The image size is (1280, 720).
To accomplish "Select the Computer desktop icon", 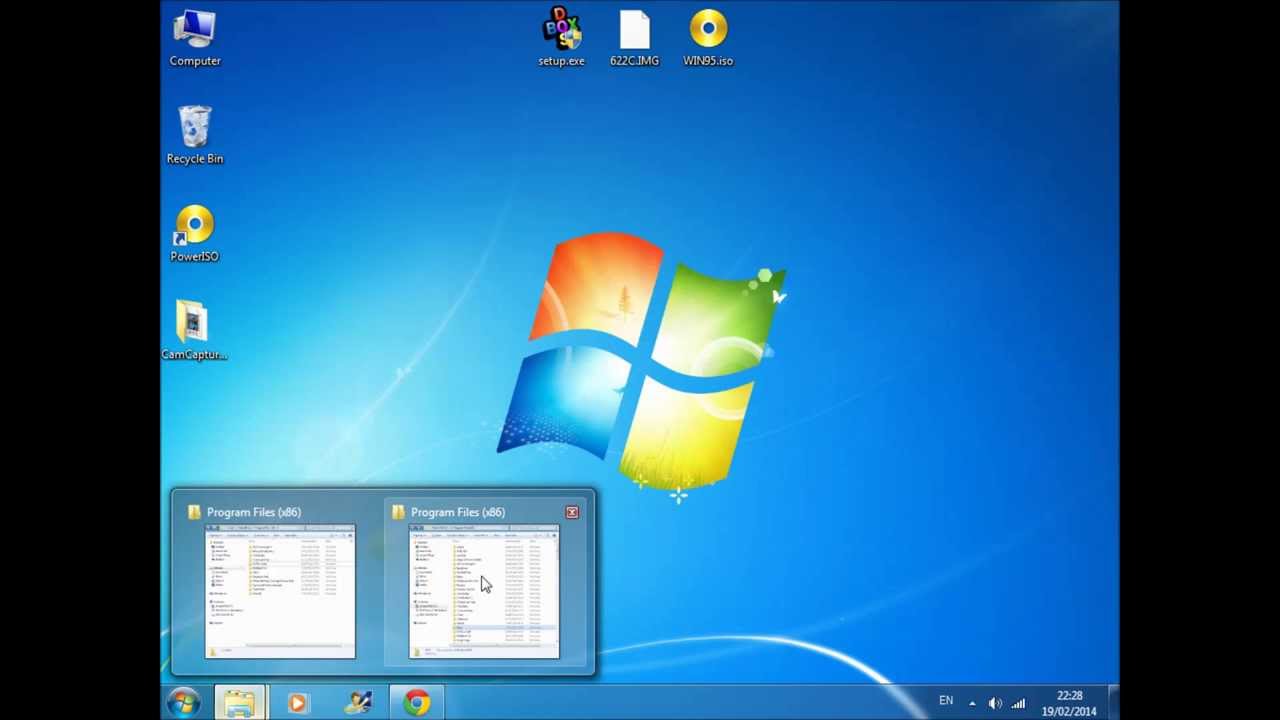I will point(195,38).
